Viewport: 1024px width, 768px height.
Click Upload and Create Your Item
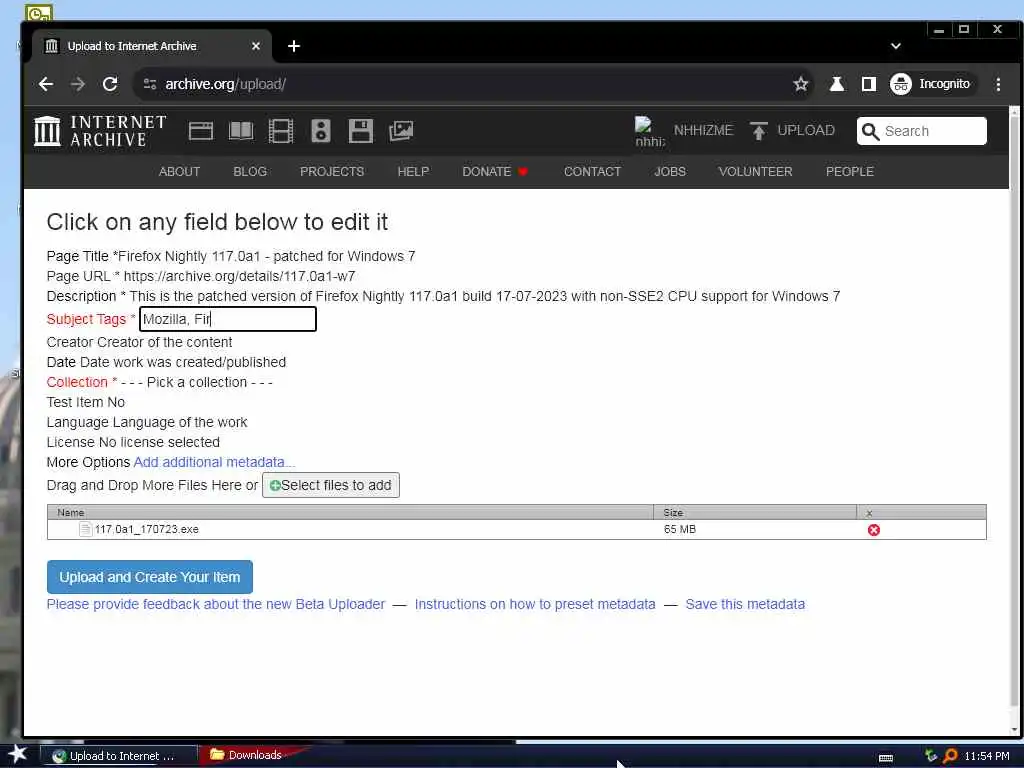[x=150, y=577]
